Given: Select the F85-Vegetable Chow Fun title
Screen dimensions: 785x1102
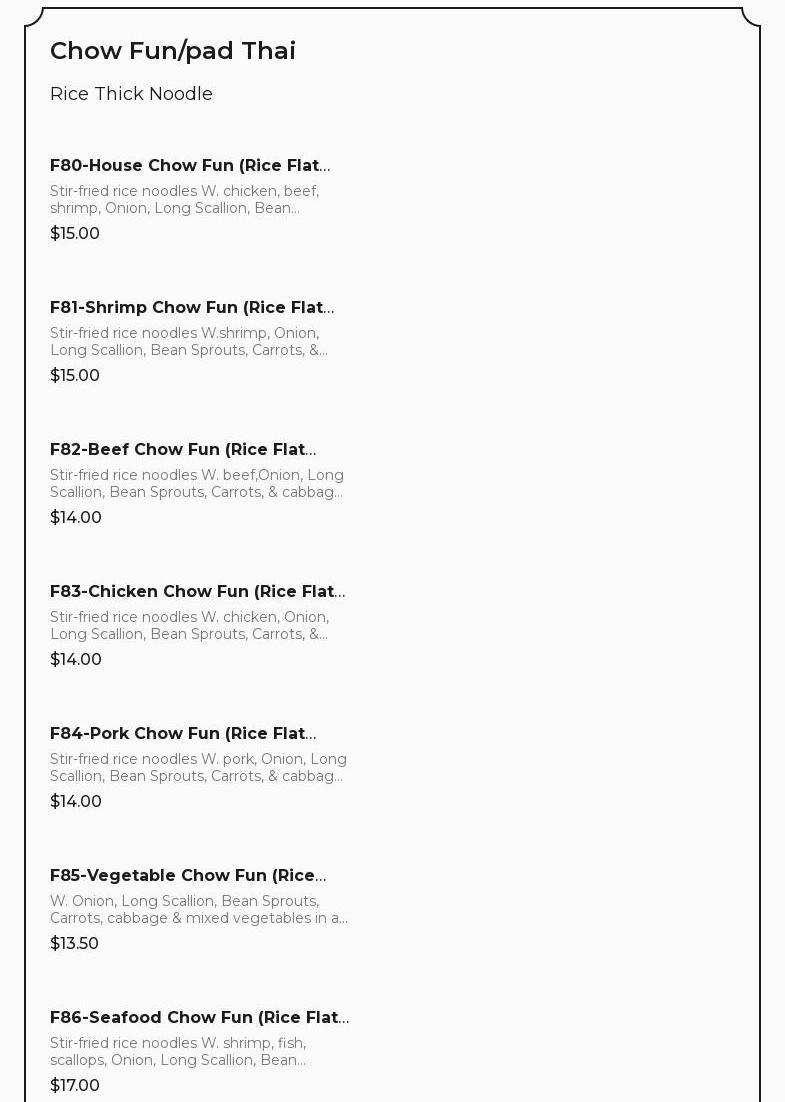Looking at the screenshot, I should (188, 876).
